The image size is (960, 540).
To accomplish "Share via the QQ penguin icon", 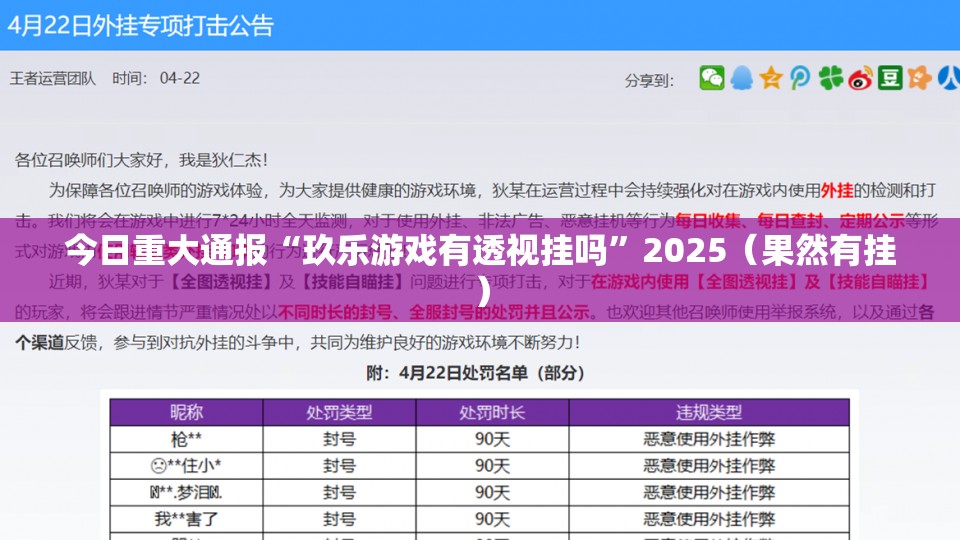I will [x=741, y=78].
